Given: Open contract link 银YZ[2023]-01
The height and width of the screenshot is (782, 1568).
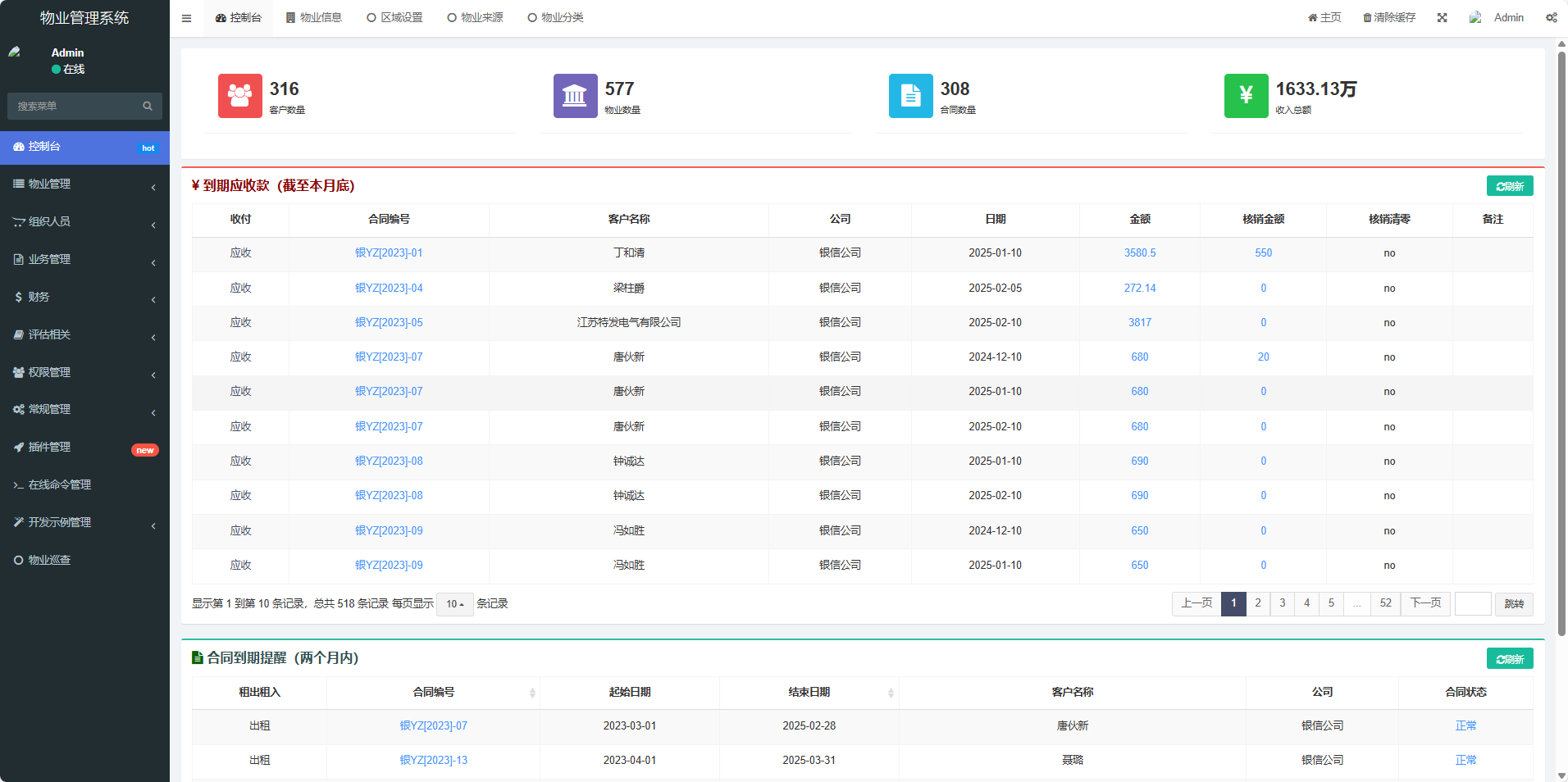Looking at the screenshot, I should (x=389, y=253).
